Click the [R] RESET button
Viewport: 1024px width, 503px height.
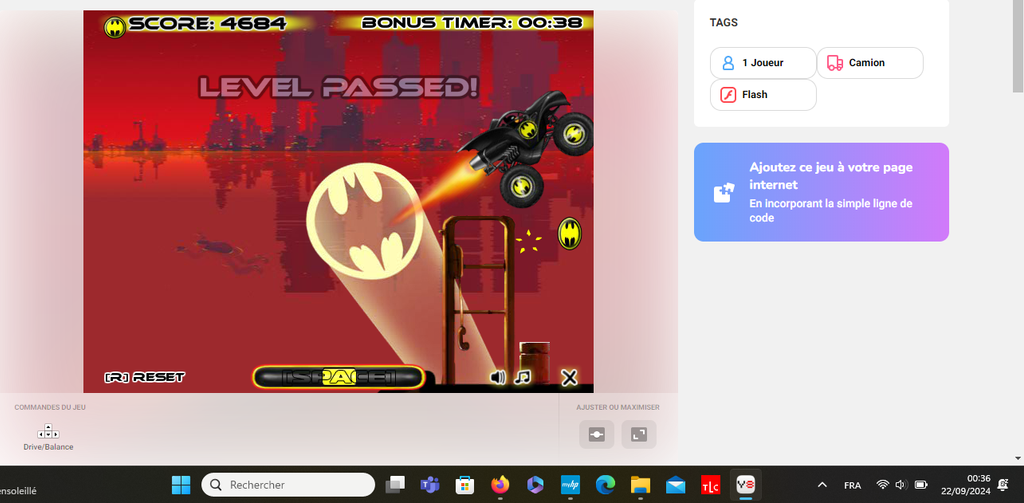pos(144,377)
